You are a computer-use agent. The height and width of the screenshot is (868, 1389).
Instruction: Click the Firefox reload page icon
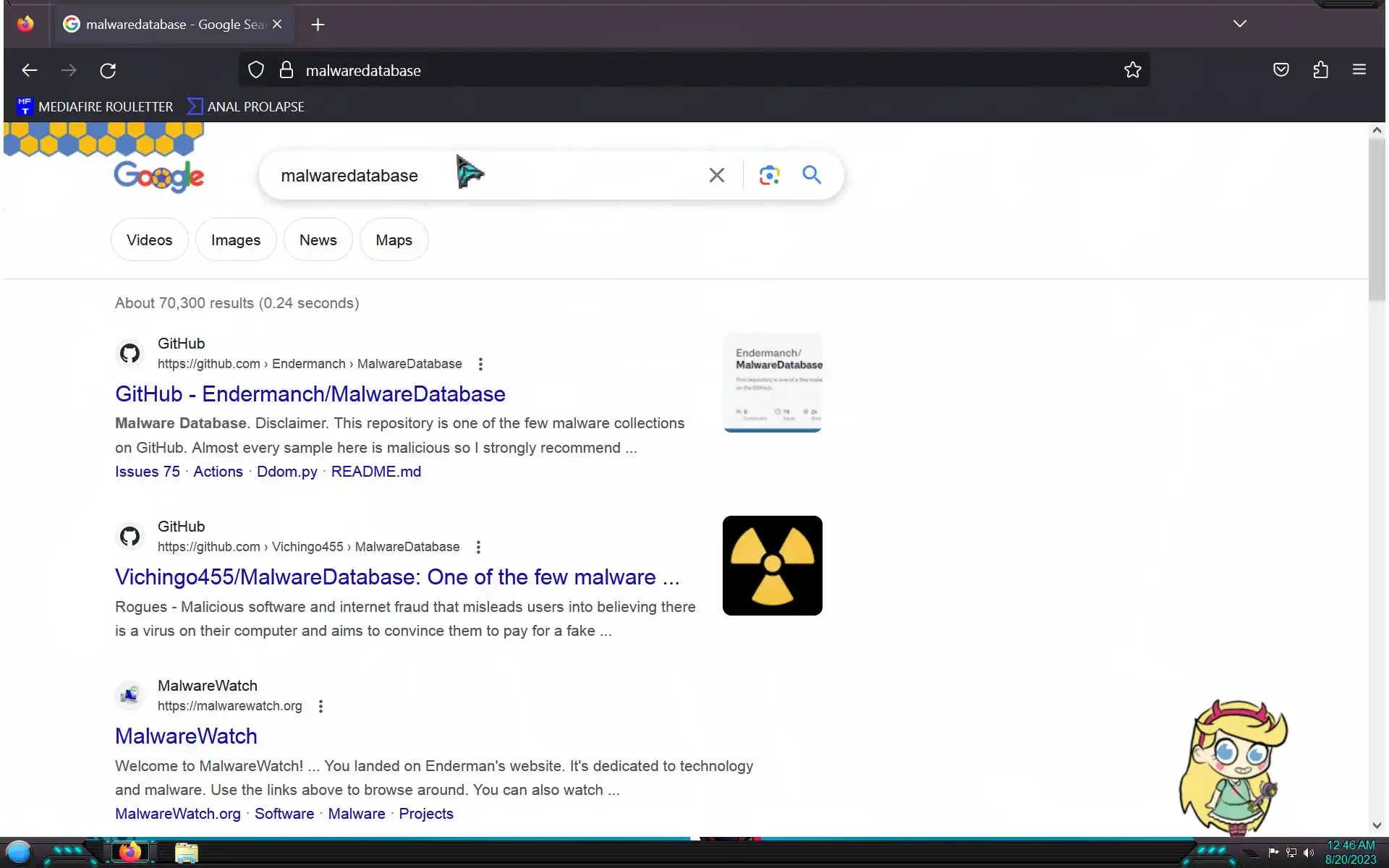pyautogui.click(x=108, y=70)
